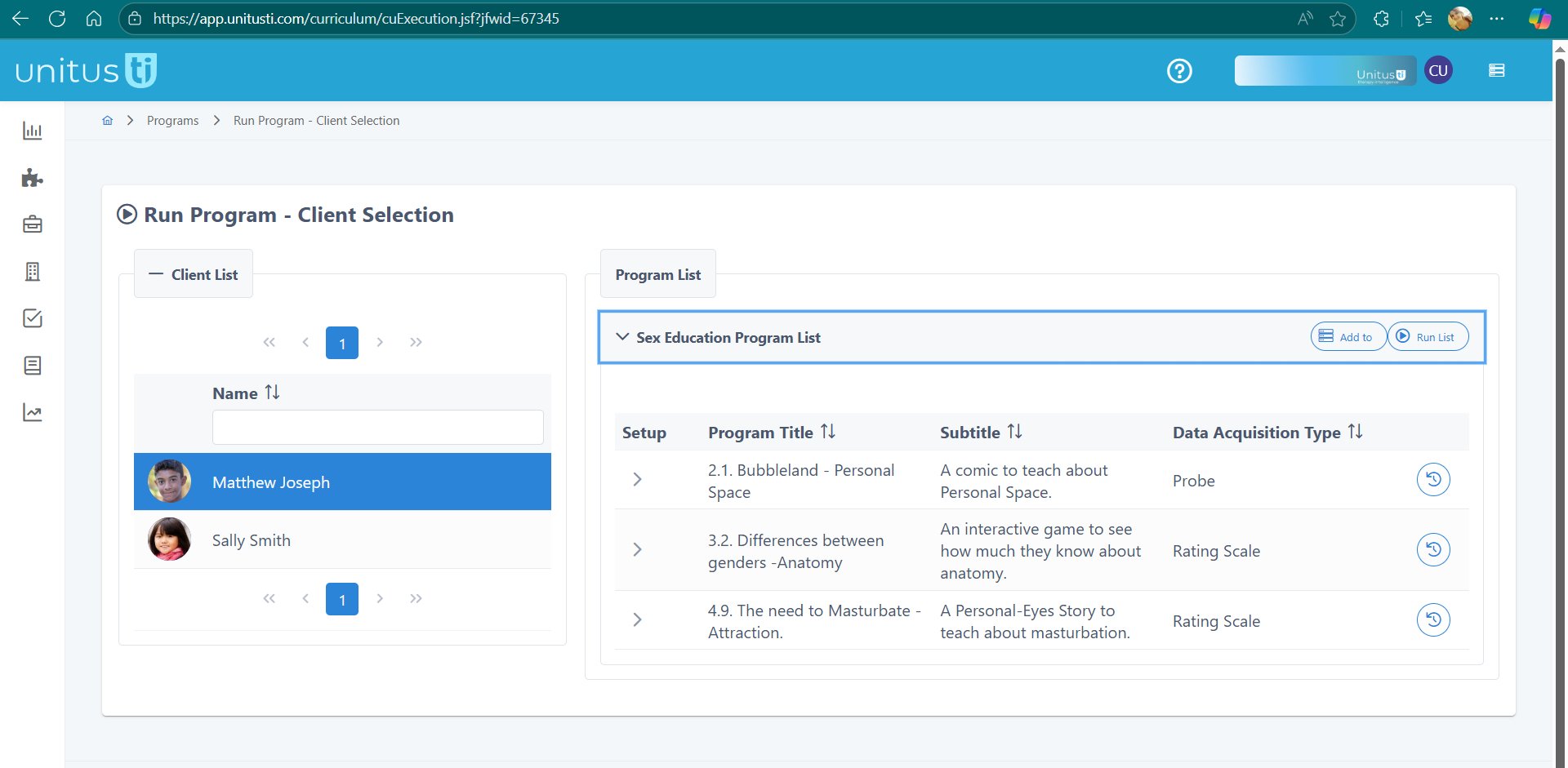This screenshot has width=1568, height=768.
Task: Toggle read aloud icon in address bar
Action: coord(1305,18)
